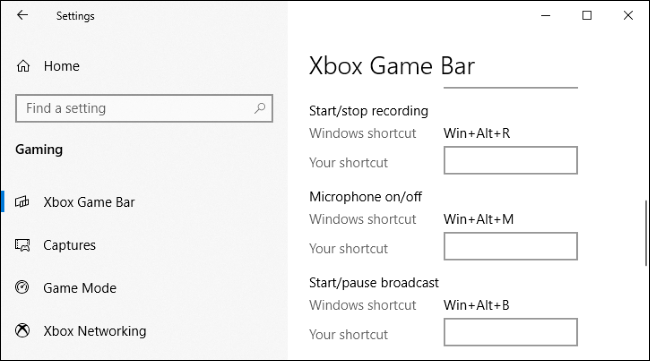This screenshot has height=361, width=650.
Task: Click the Captures sidebar icon
Action: 22,245
